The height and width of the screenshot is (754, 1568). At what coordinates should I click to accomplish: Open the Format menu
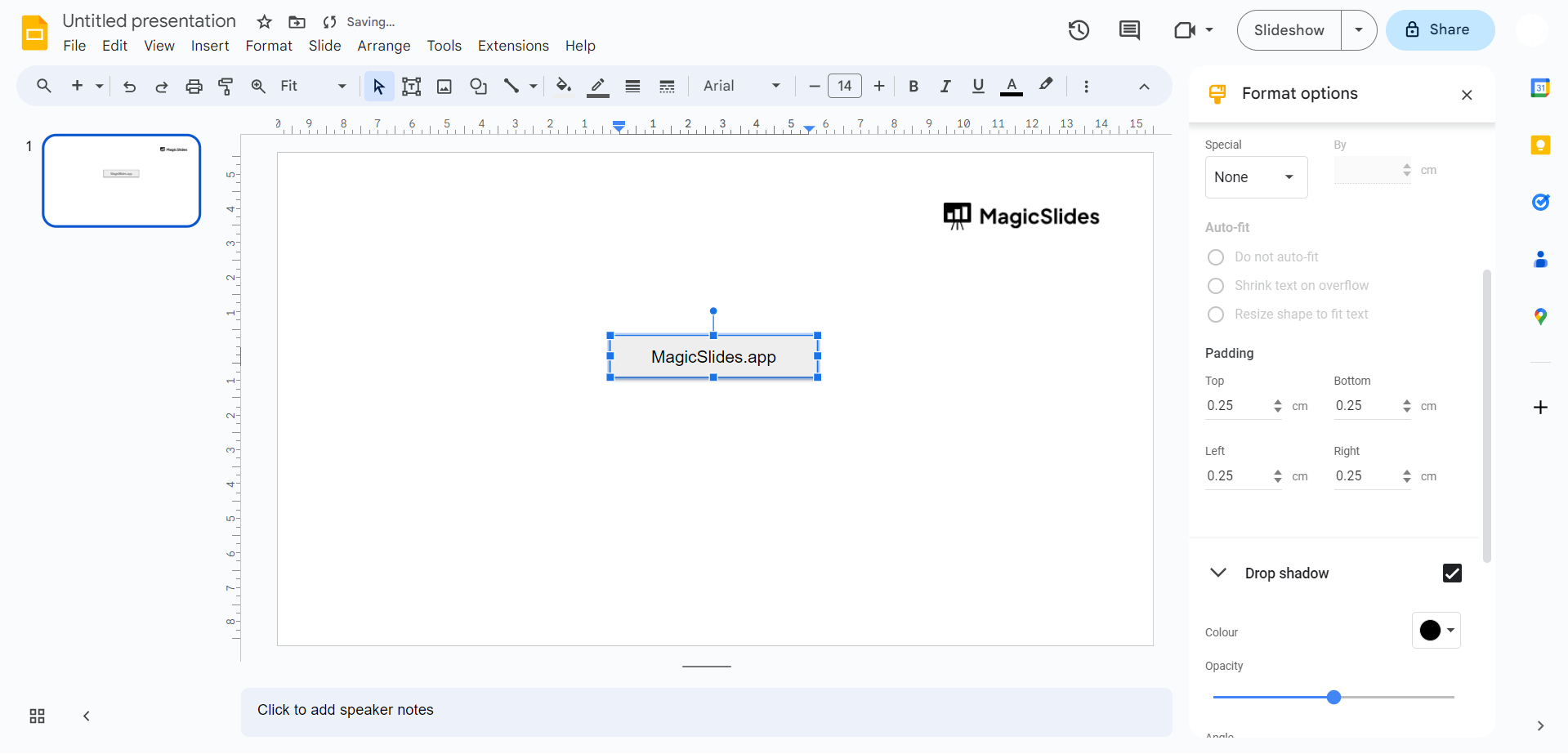click(x=269, y=46)
